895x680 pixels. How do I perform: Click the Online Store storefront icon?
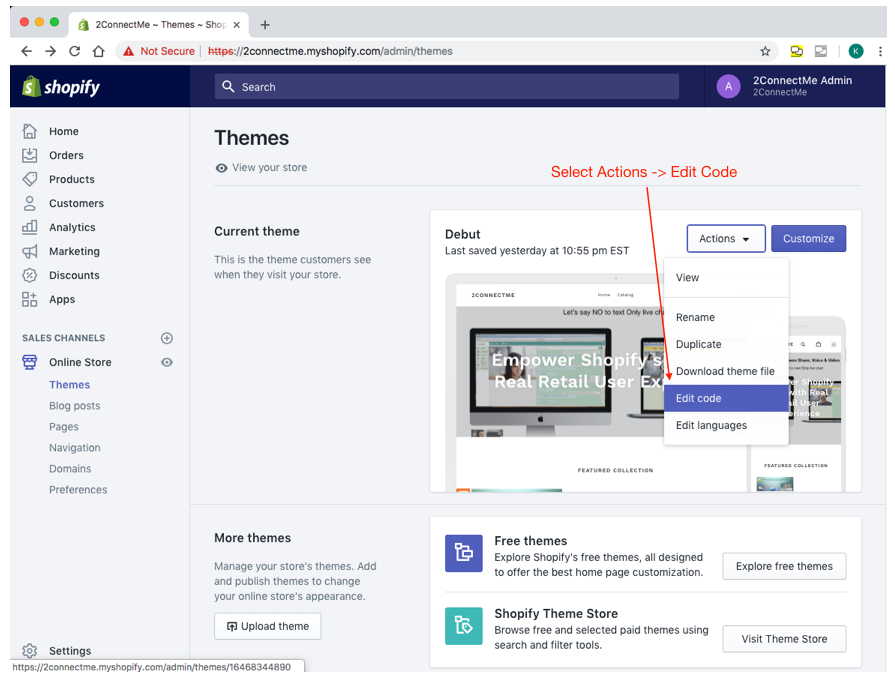pos(30,362)
